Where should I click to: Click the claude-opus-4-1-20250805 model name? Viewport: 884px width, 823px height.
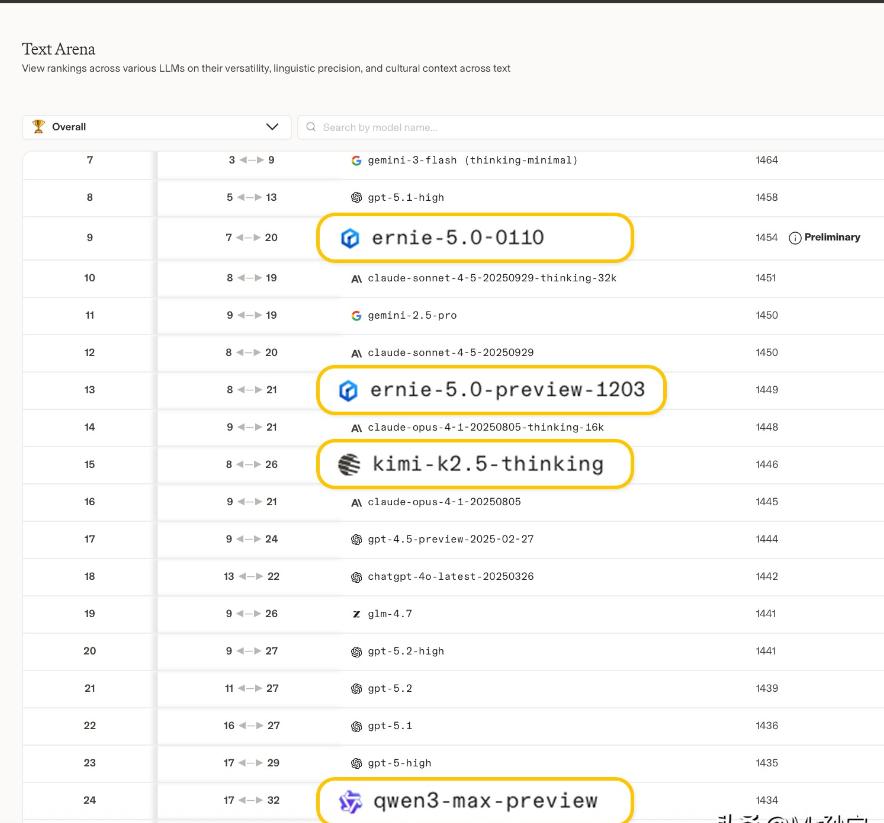tap(444, 502)
